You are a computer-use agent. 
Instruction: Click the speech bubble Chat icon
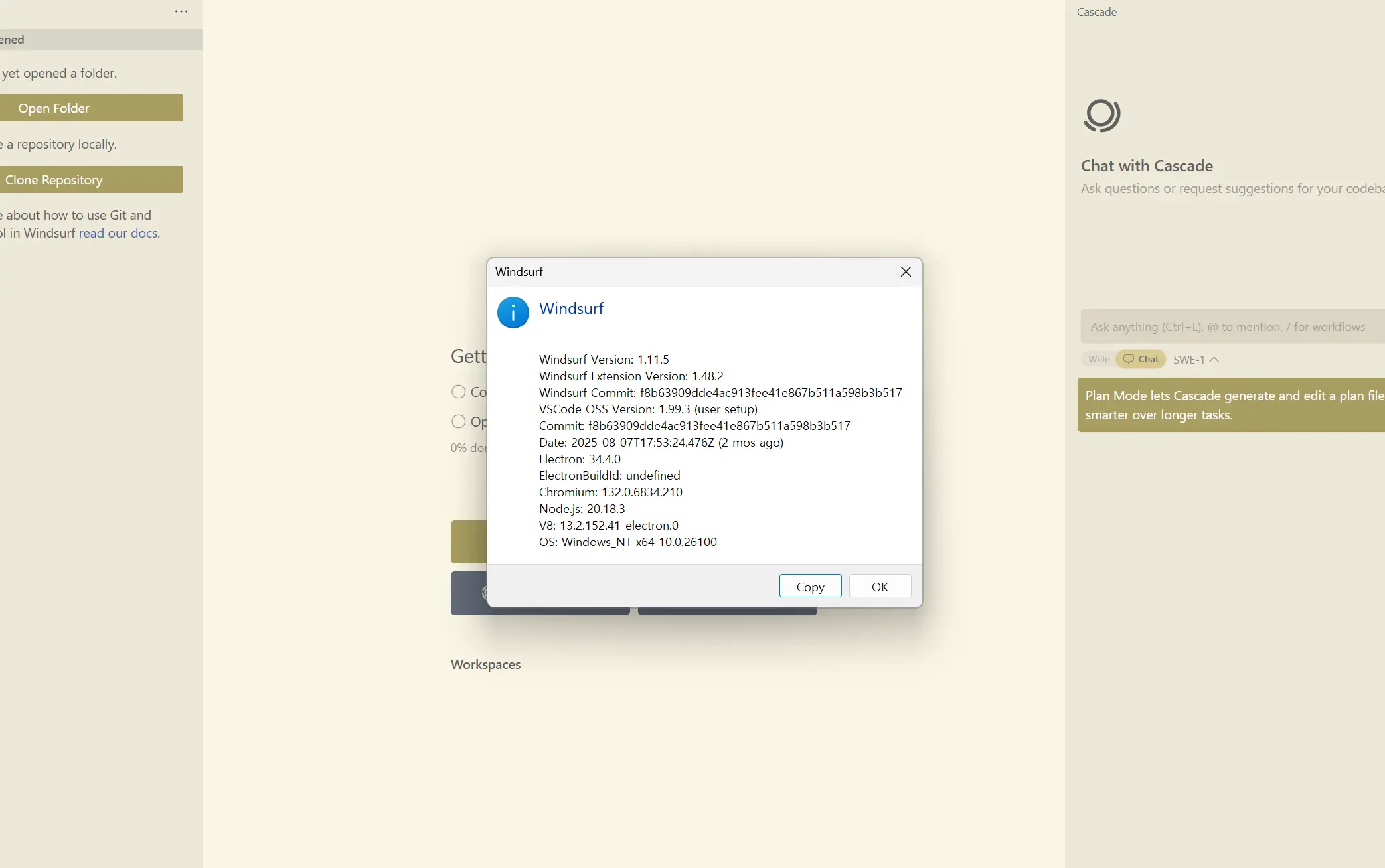coord(1128,359)
